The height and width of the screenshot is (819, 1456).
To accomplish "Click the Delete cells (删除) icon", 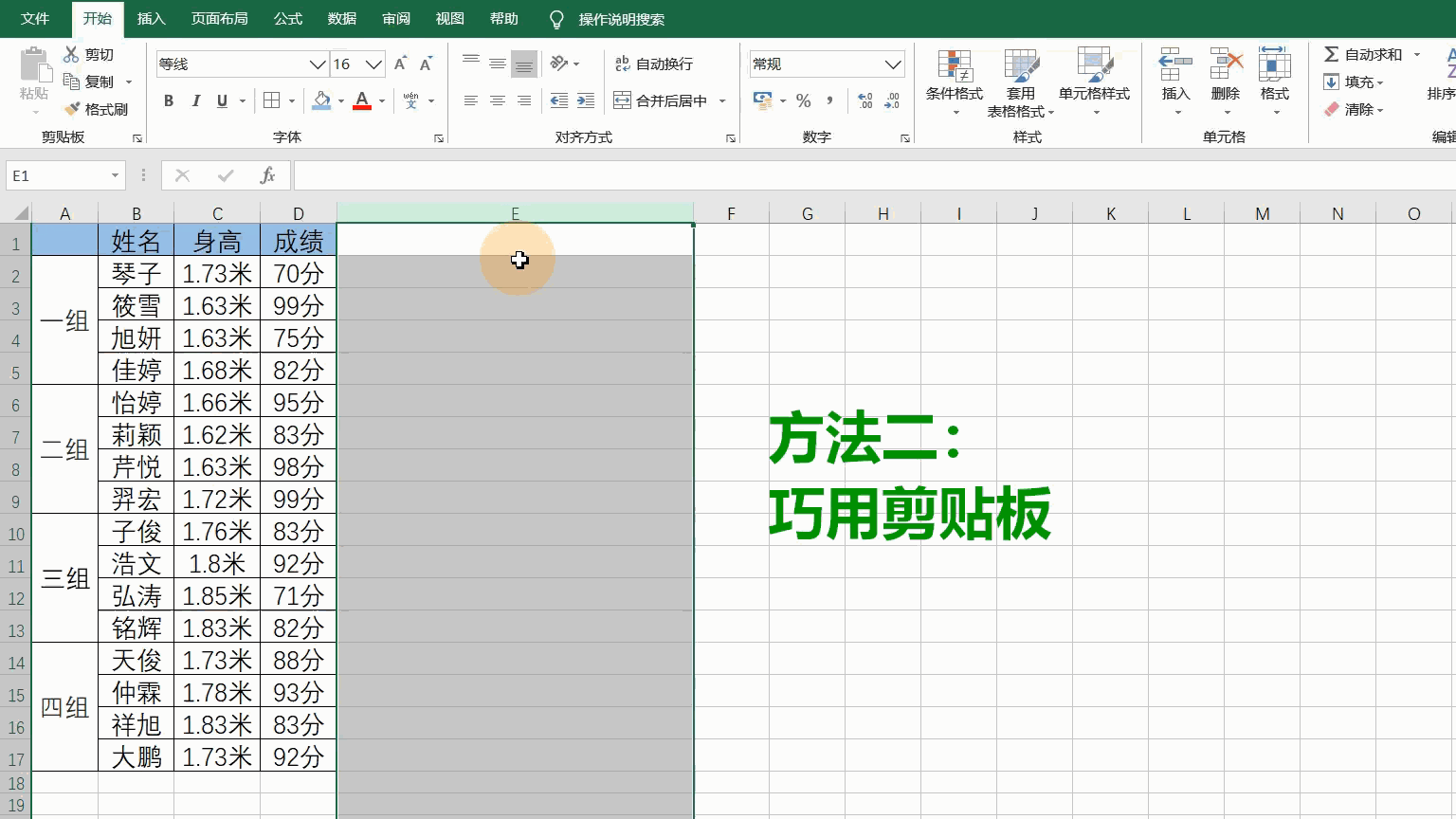I will point(1226,65).
